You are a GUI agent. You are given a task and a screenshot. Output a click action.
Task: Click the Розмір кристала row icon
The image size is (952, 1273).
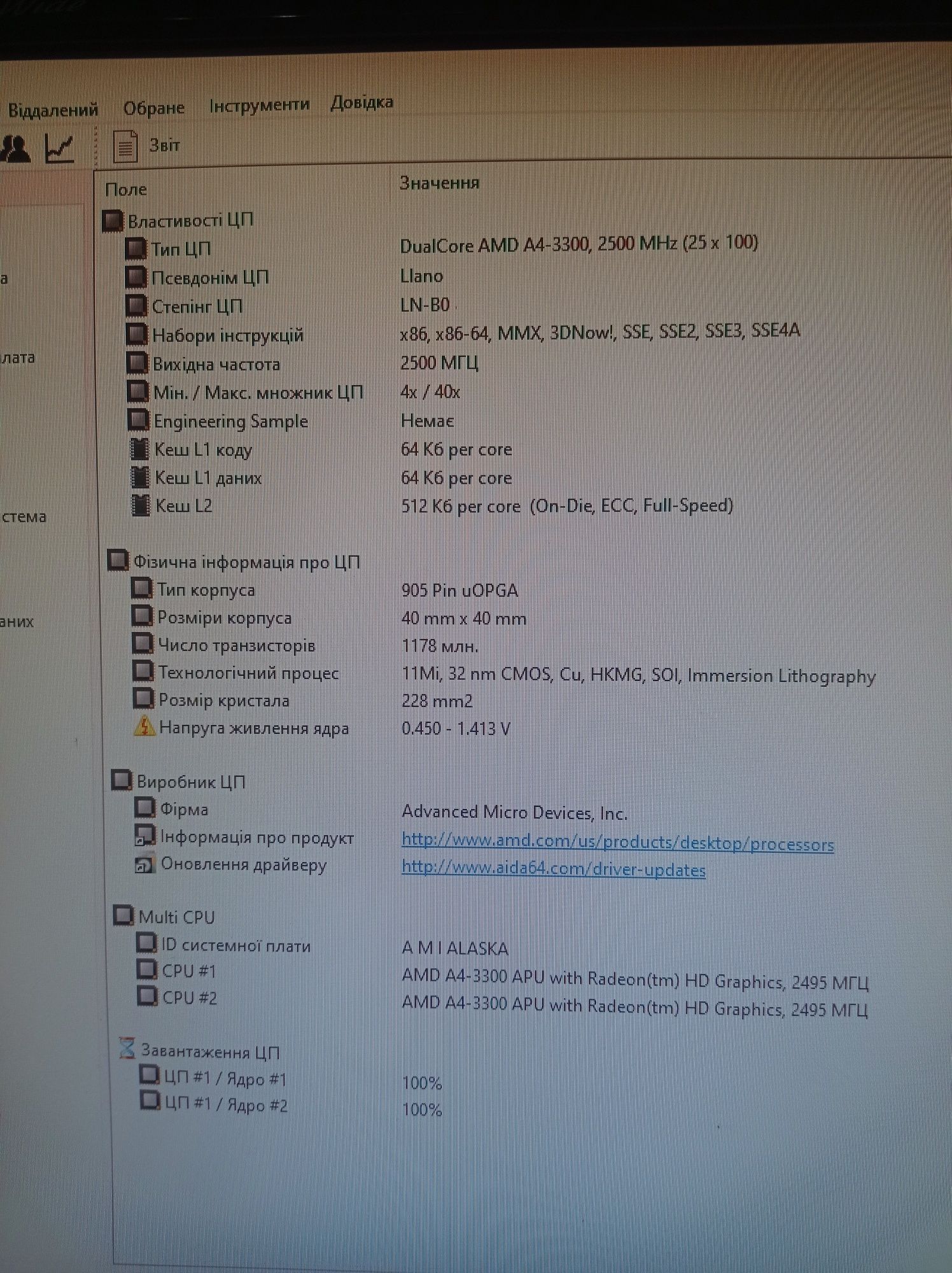144,698
